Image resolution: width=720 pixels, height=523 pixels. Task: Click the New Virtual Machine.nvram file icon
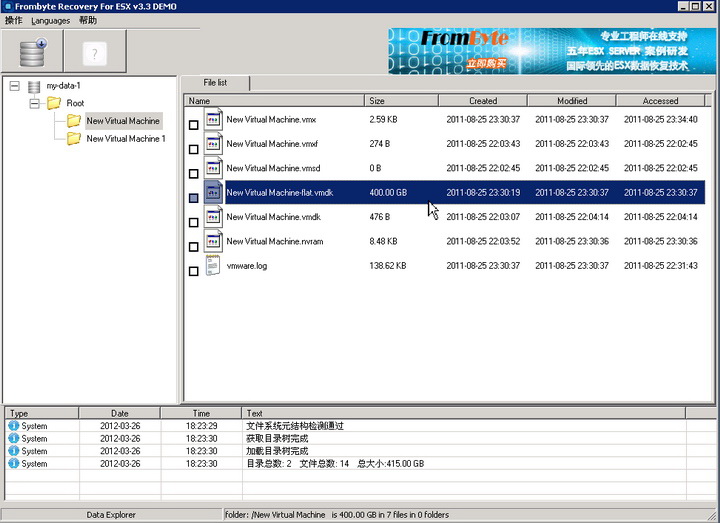click(213, 241)
